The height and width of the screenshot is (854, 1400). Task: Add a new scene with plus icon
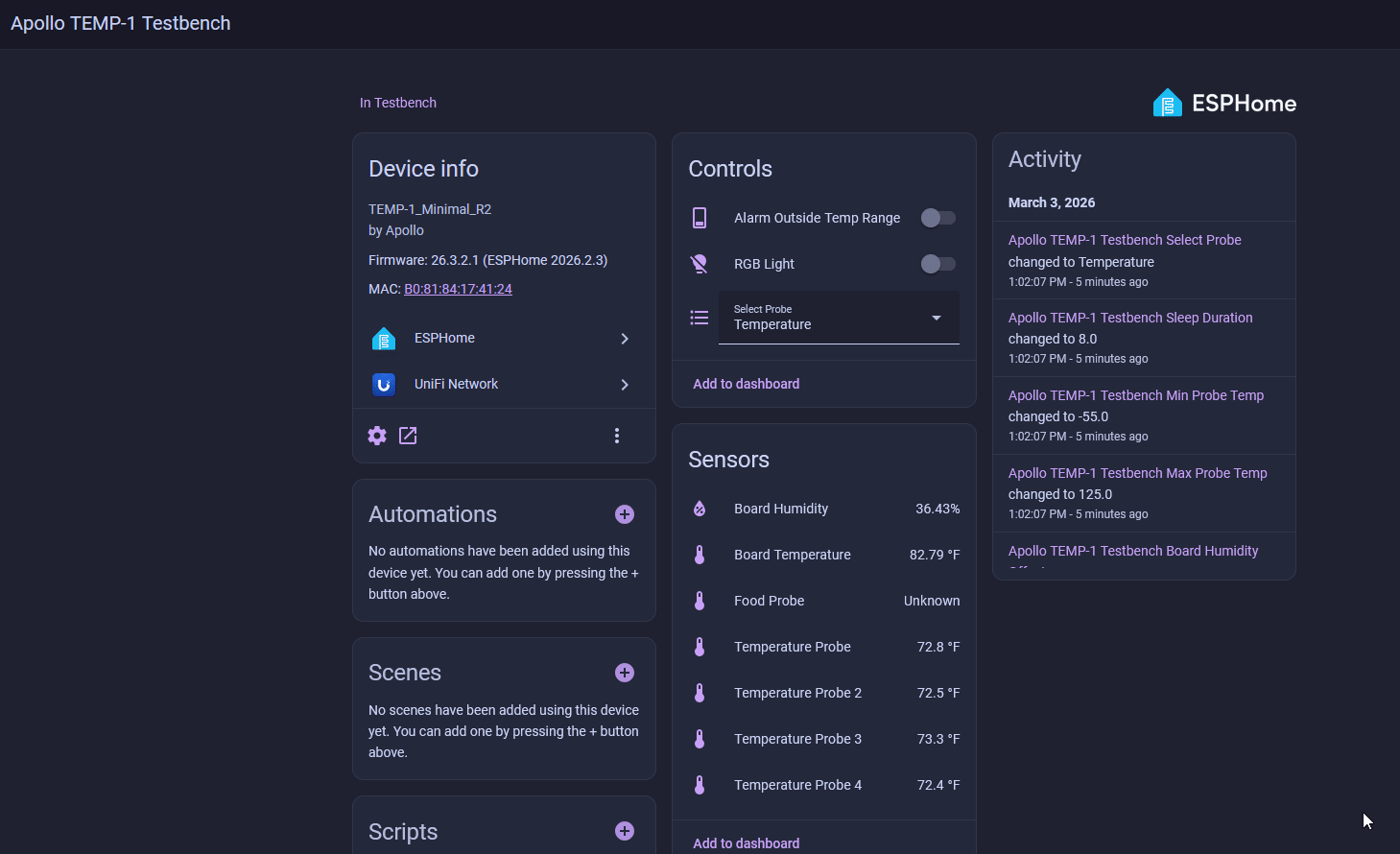click(x=625, y=673)
